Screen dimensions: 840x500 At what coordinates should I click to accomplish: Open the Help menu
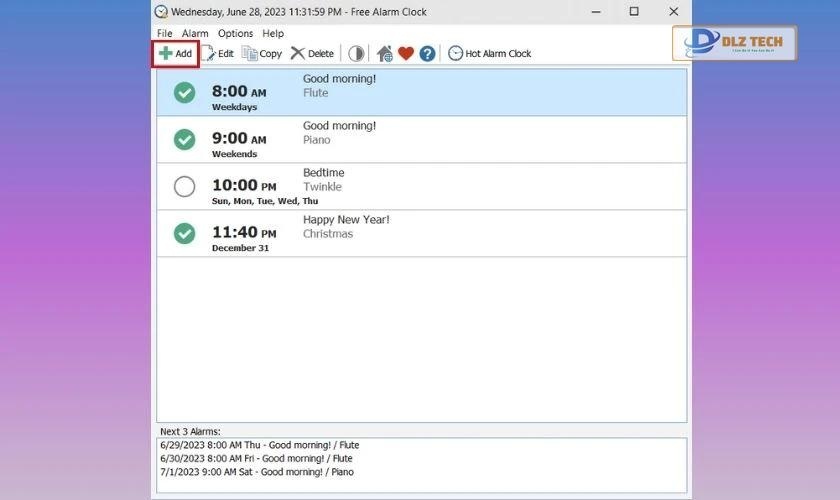273,33
